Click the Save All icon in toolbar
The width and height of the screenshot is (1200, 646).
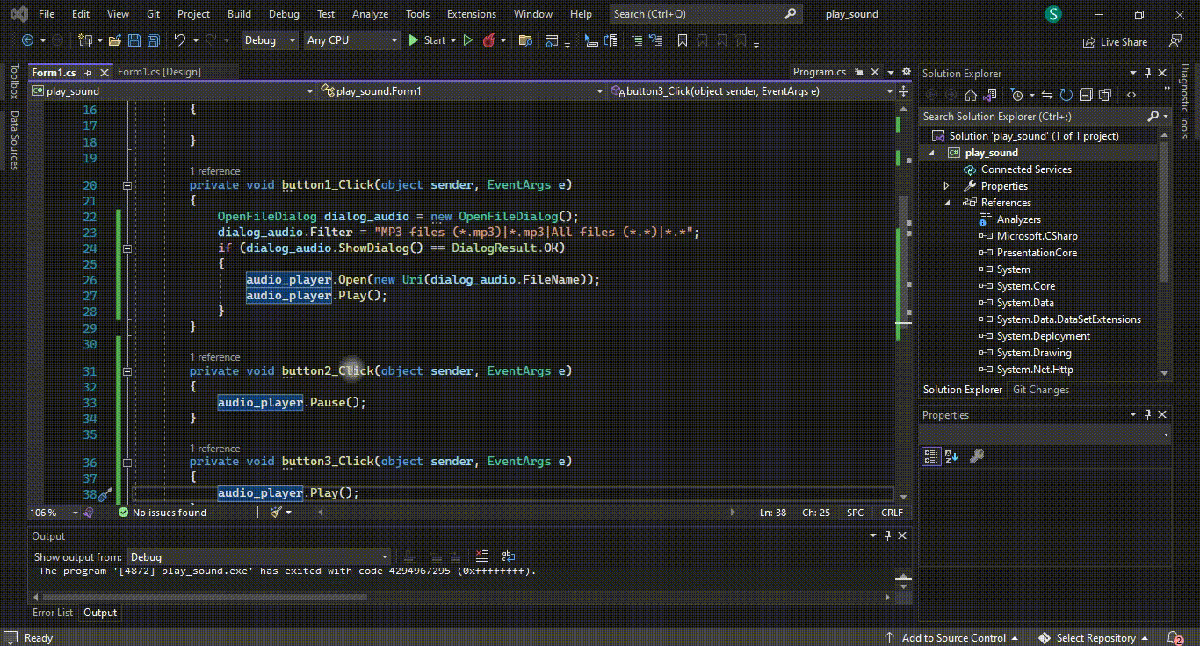point(152,41)
